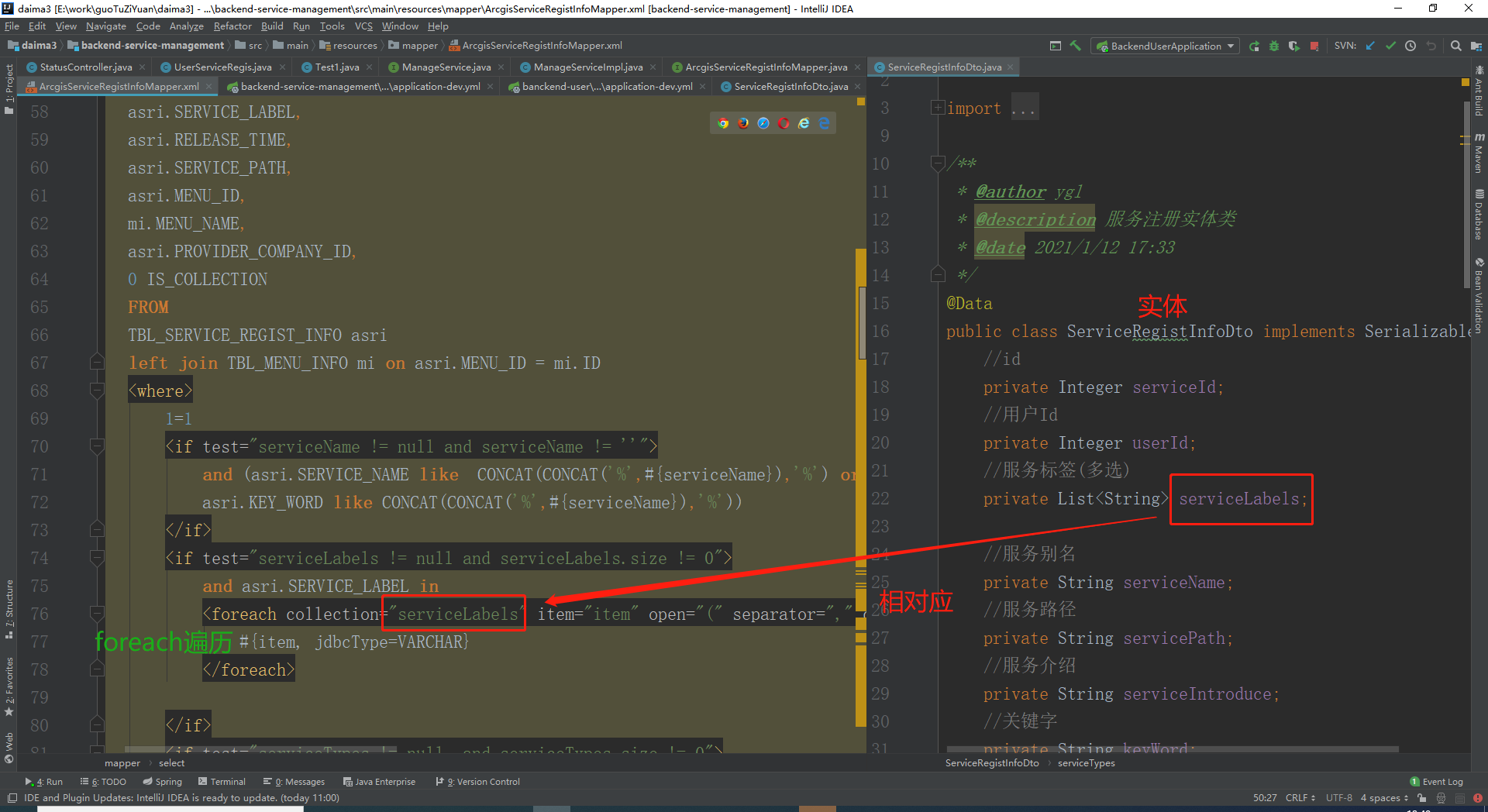Open the Maven side panel

1479,153
